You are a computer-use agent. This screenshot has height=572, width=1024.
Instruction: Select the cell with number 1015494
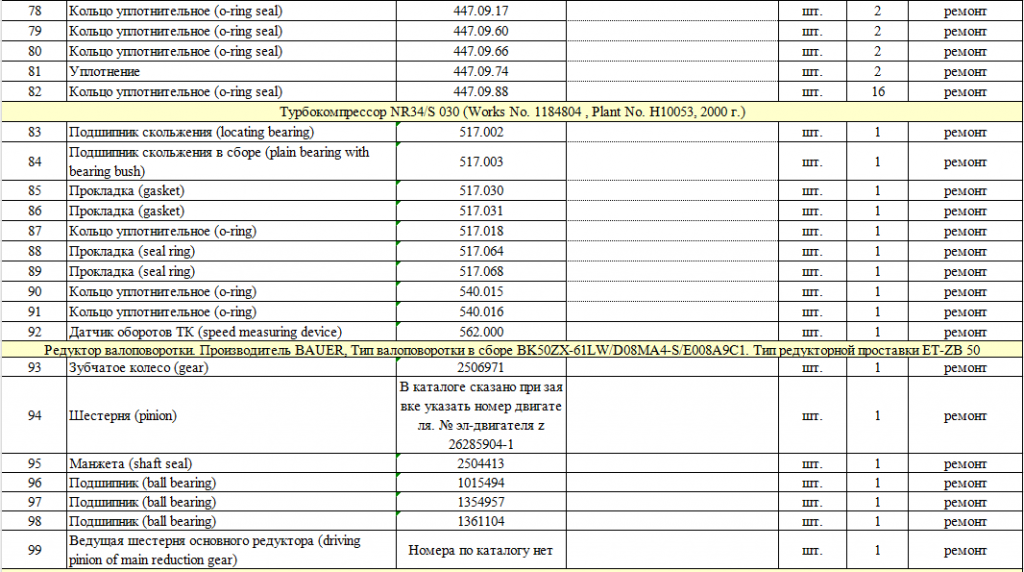[x=481, y=483]
